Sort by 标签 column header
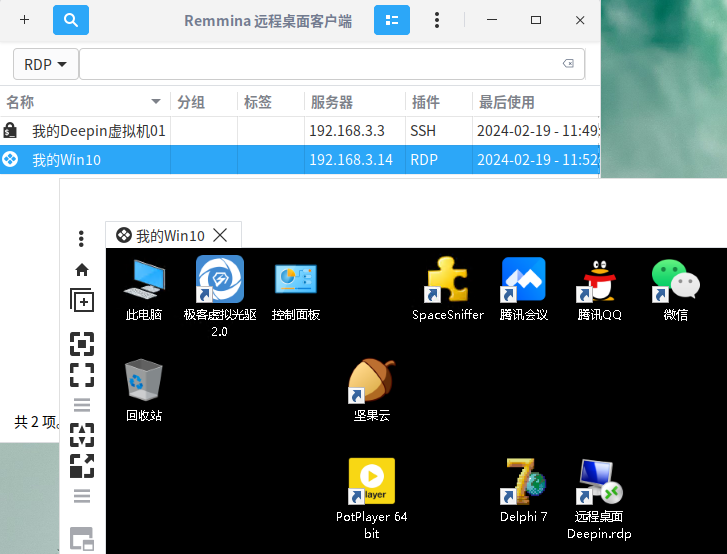This screenshot has height=554, width=727. pyautogui.click(x=271, y=102)
